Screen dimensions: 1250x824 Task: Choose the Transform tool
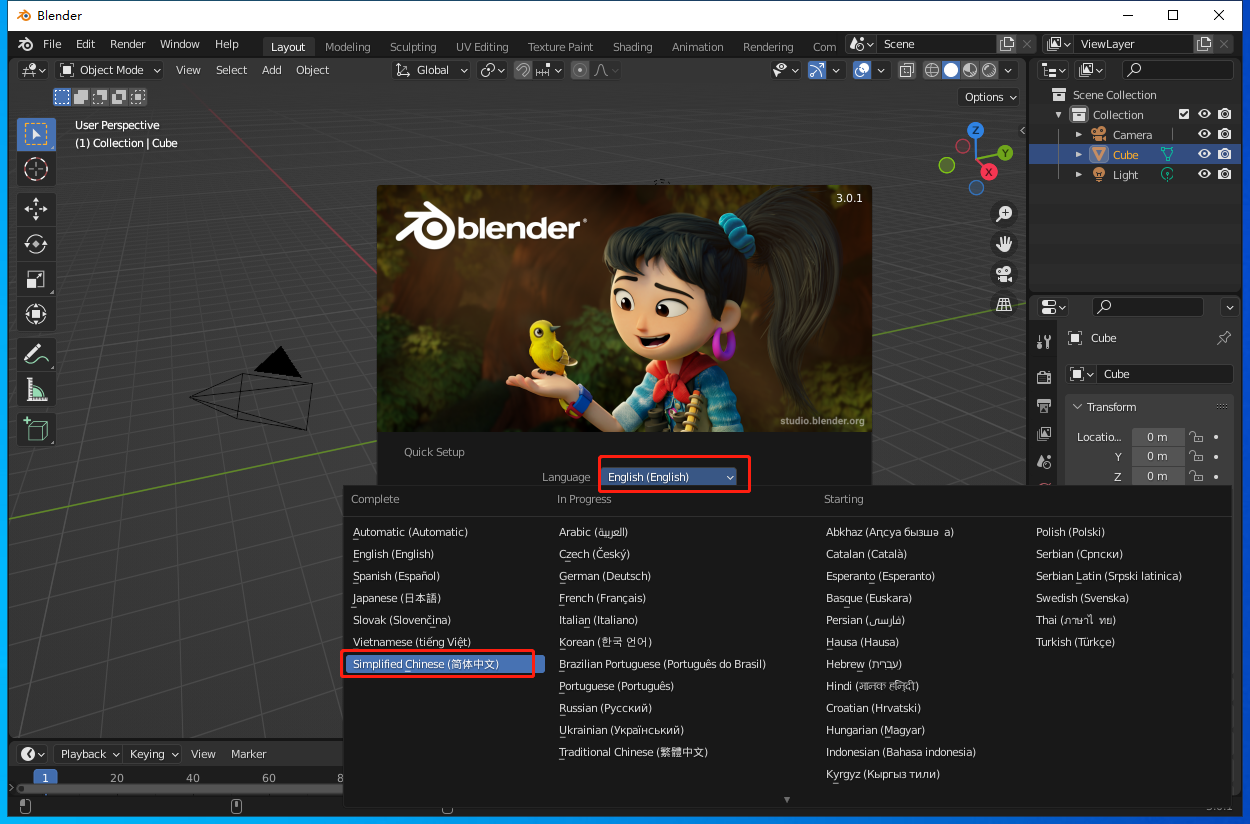point(36,314)
